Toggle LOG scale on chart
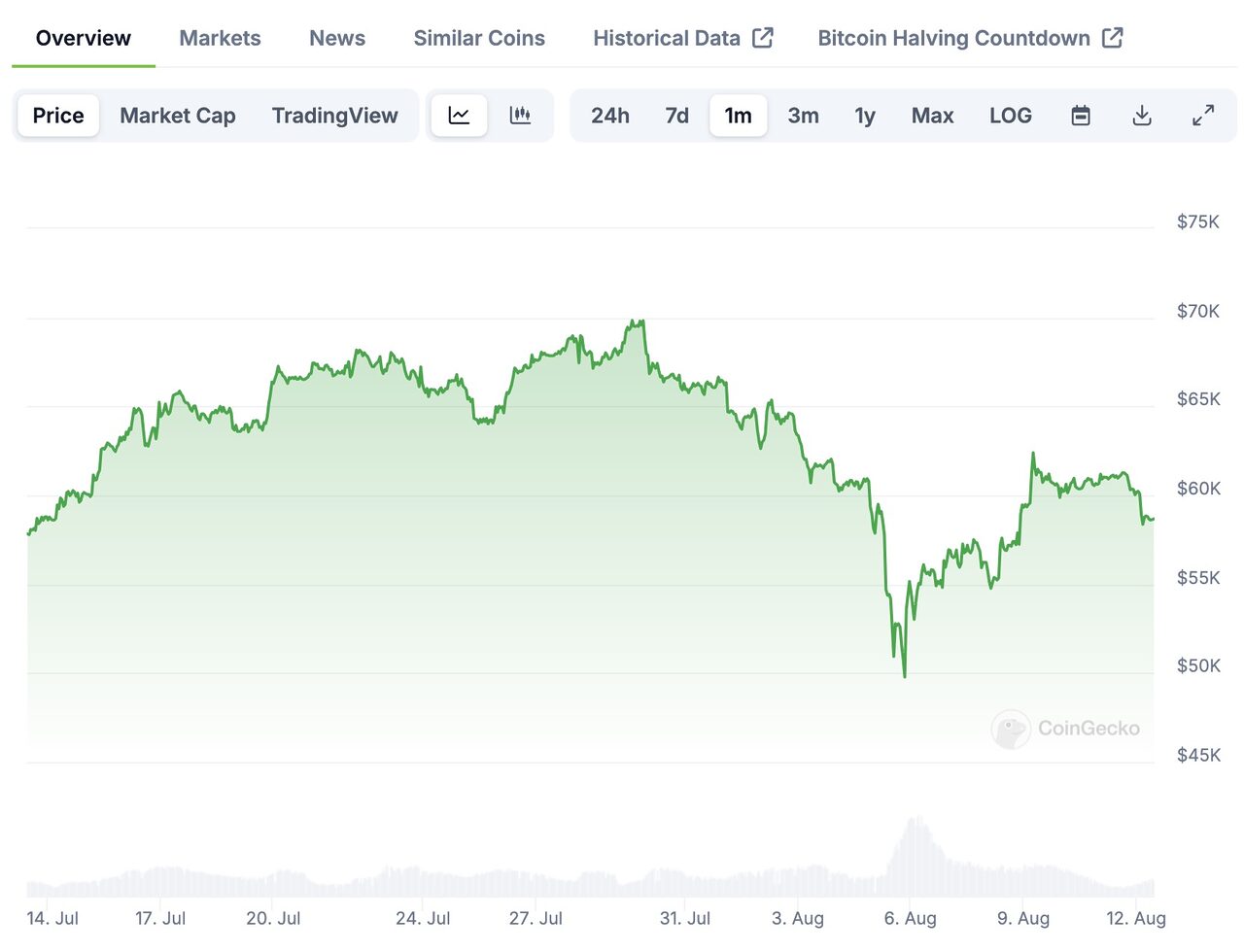Image resolution: width=1244 pixels, height=952 pixels. pos(1011,116)
